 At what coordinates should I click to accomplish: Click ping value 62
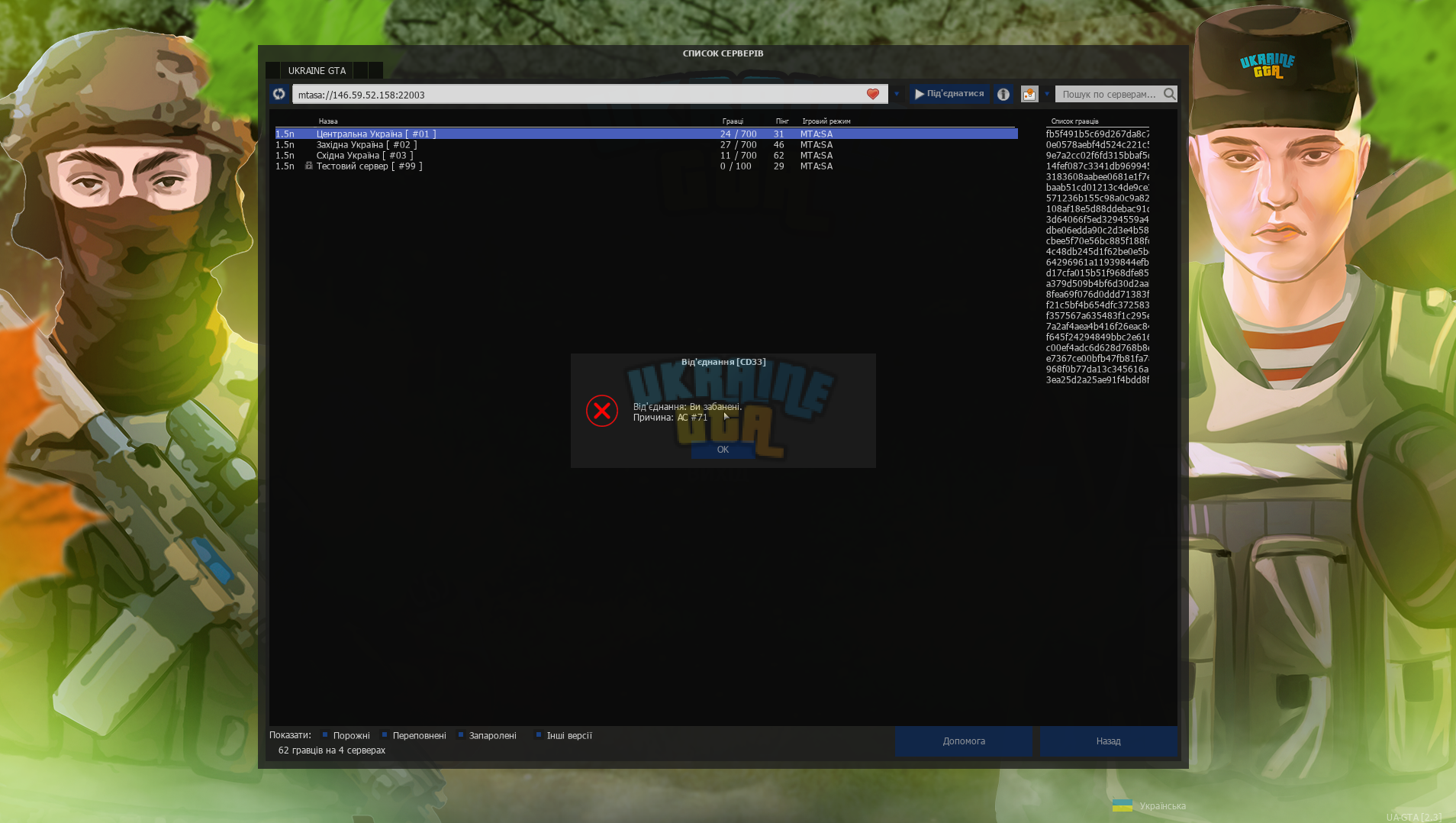pos(778,155)
